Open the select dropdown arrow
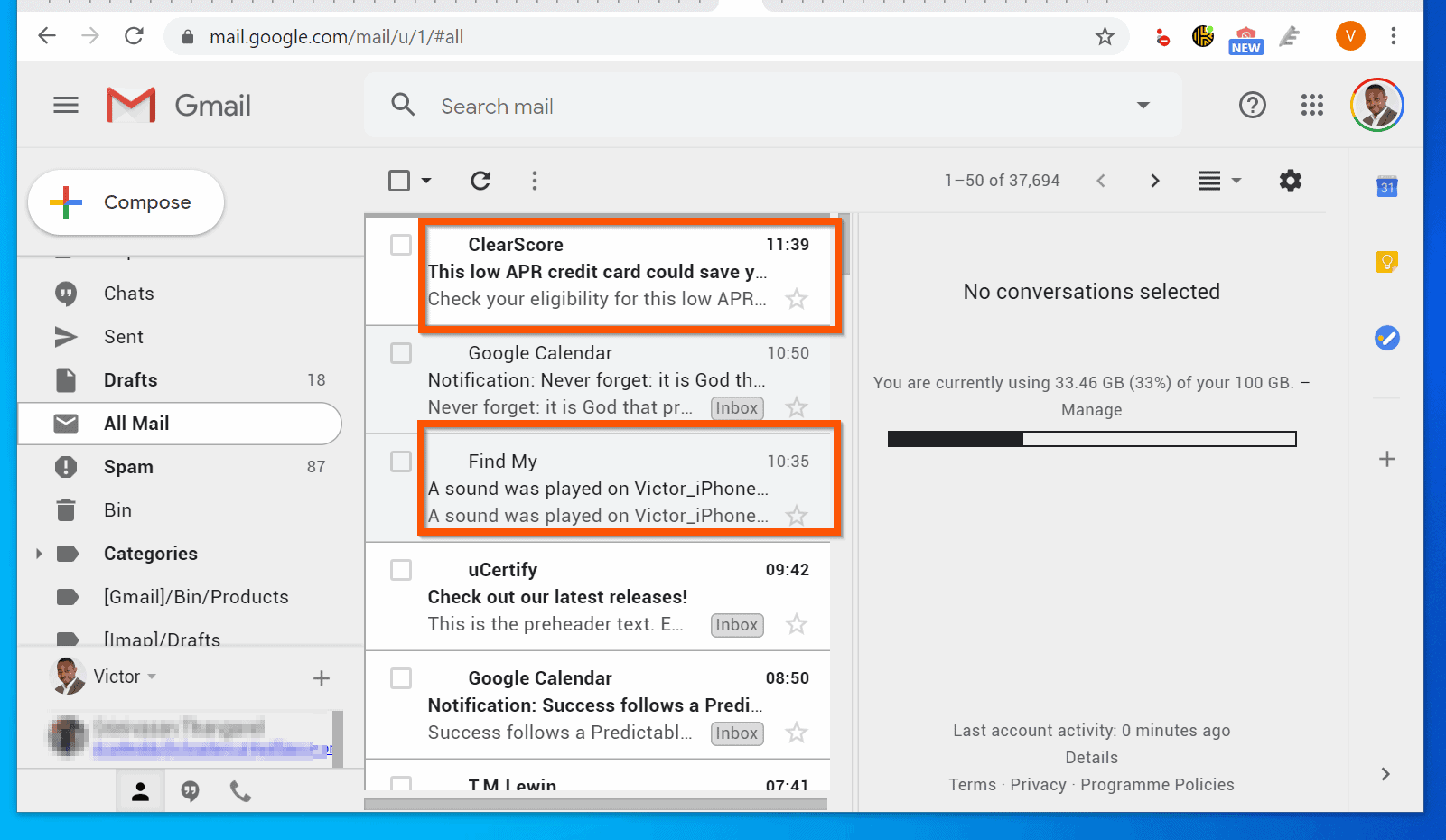Image resolution: width=1446 pixels, height=840 pixels. tap(426, 181)
